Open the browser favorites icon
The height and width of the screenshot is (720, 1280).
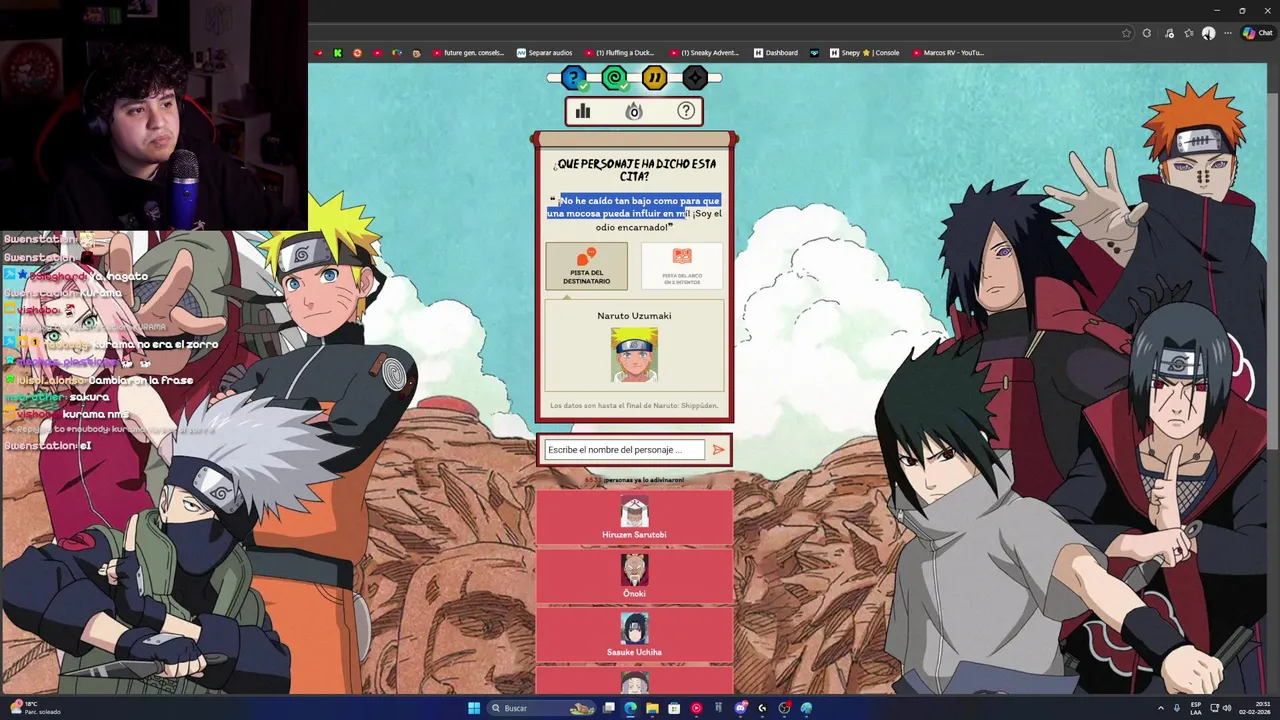click(x=1189, y=33)
